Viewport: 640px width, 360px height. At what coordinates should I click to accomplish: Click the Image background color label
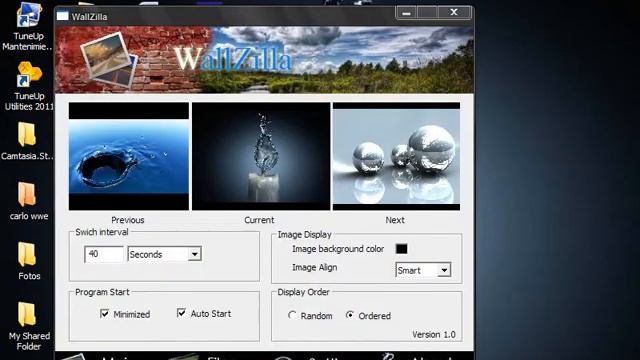coord(338,249)
